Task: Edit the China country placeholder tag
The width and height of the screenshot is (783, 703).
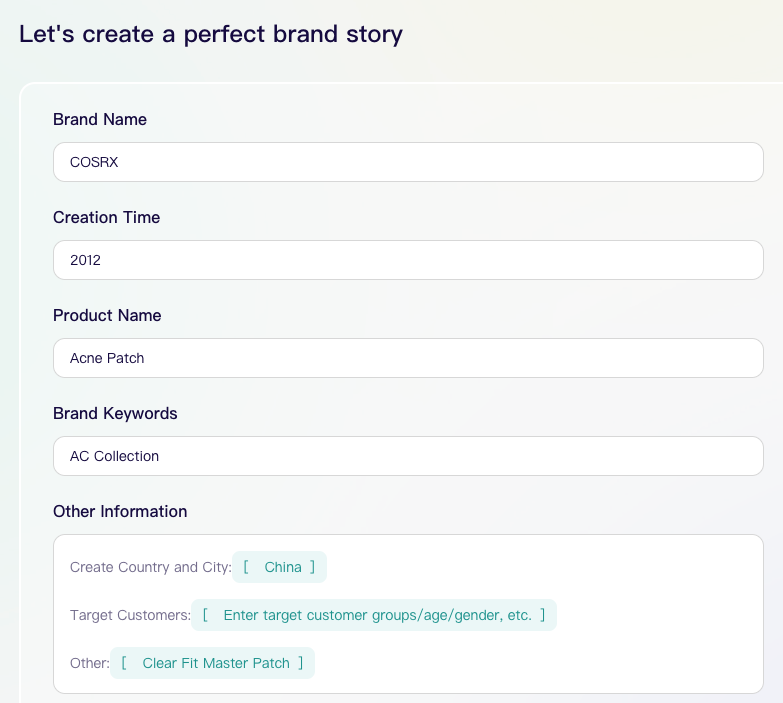Action: click(x=283, y=567)
